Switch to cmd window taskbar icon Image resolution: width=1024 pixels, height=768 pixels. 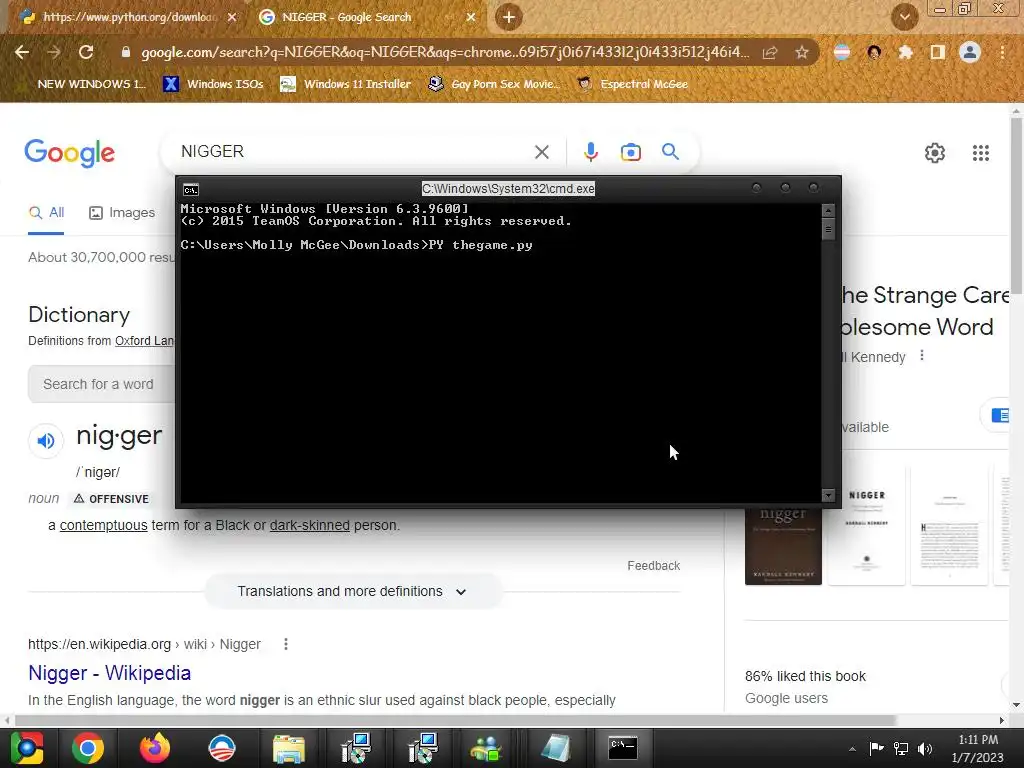tap(622, 748)
